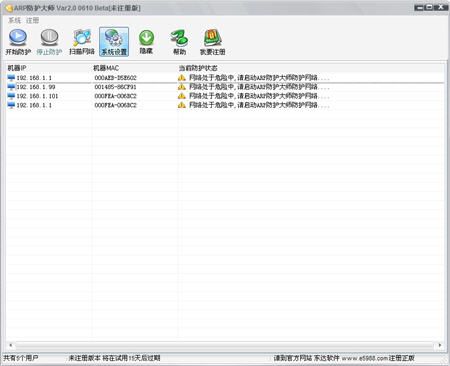Image resolution: width=450 pixels, height=366 pixels.
Task: Click the 停止防护 stop protection icon
Action: 49,42
